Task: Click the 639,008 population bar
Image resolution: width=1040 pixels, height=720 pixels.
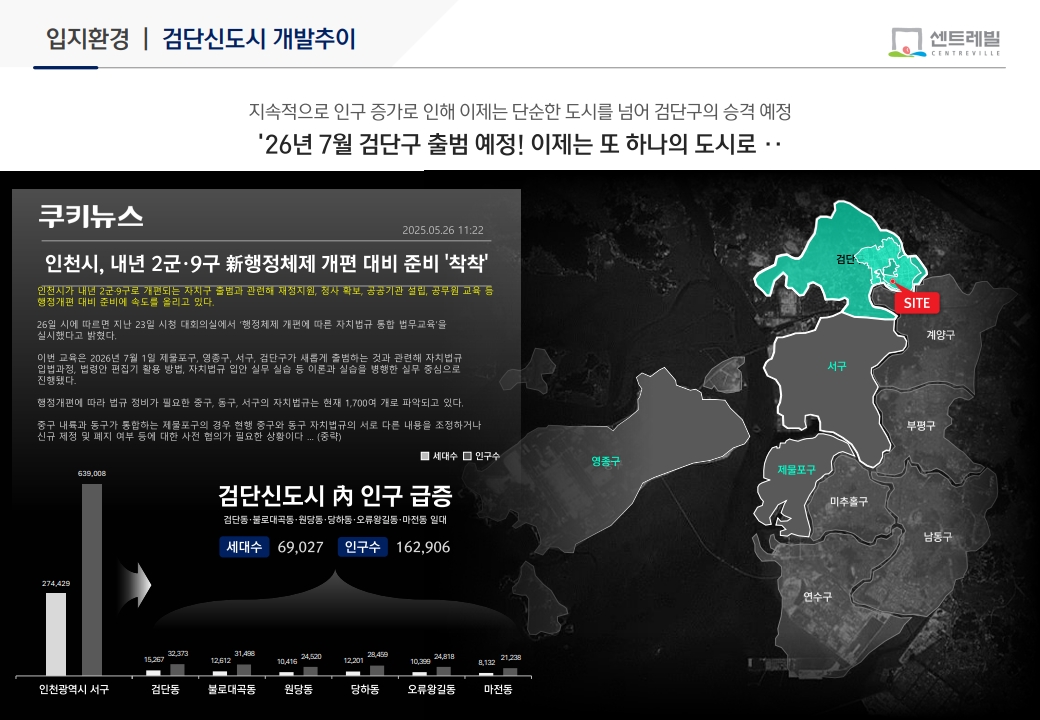Action: [92, 579]
